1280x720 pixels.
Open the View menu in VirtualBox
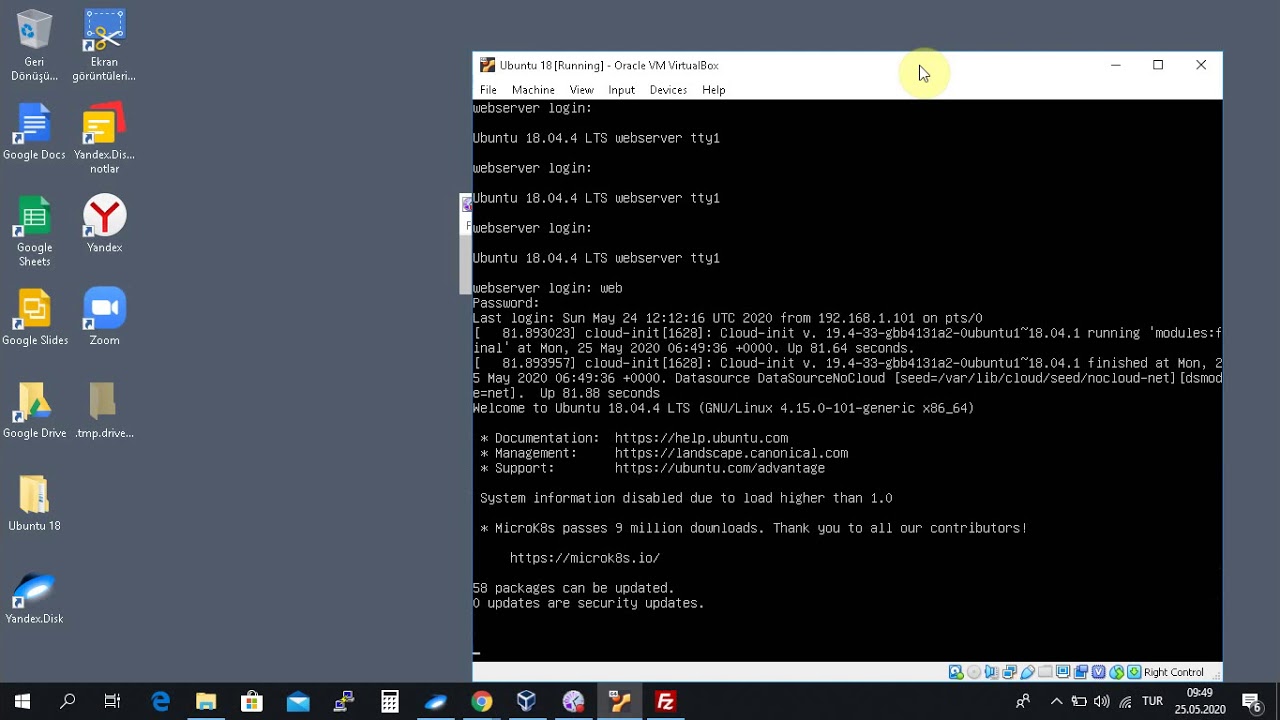point(581,90)
